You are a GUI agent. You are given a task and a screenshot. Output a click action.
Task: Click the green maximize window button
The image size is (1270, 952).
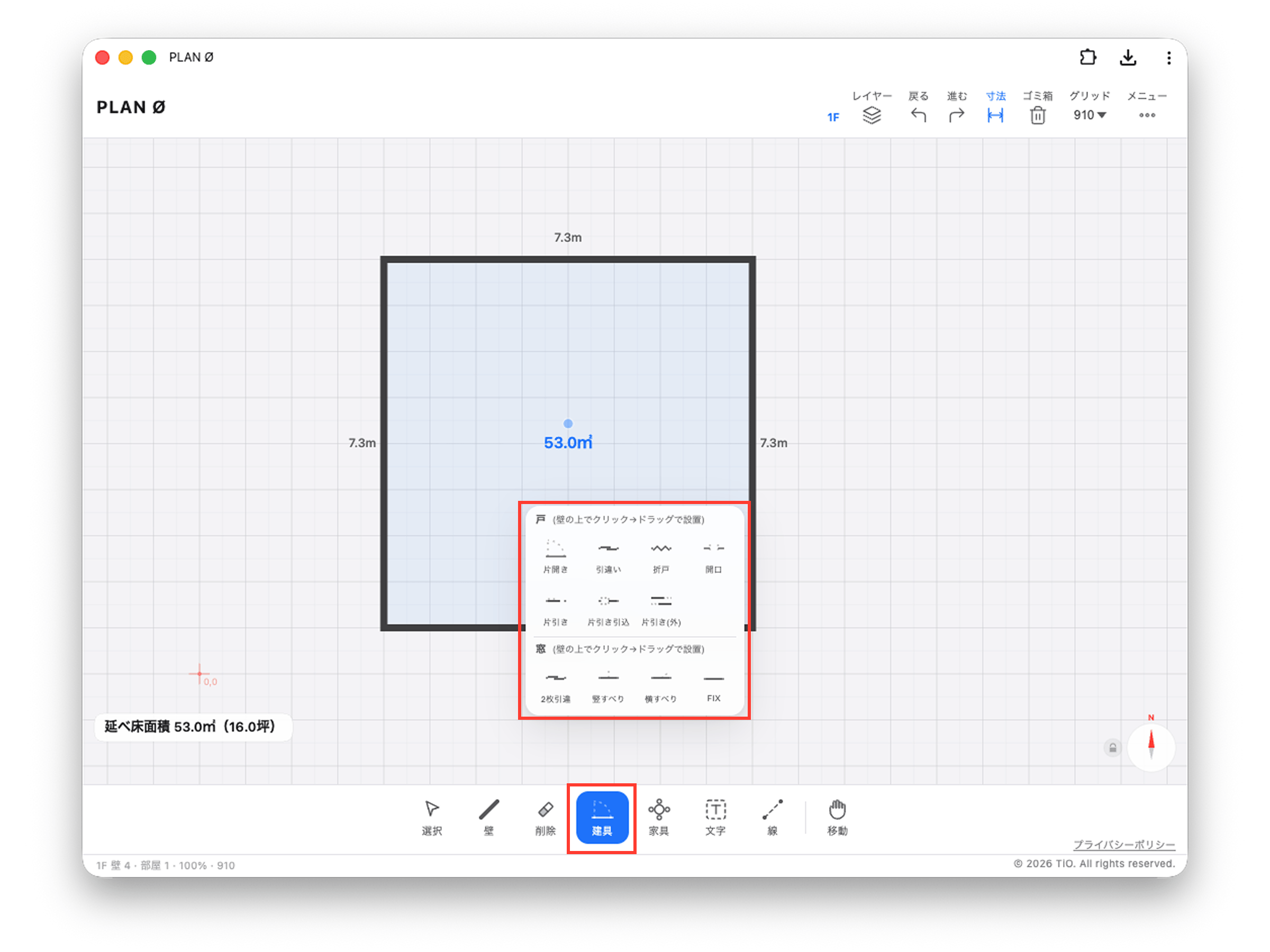[x=149, y=57]
